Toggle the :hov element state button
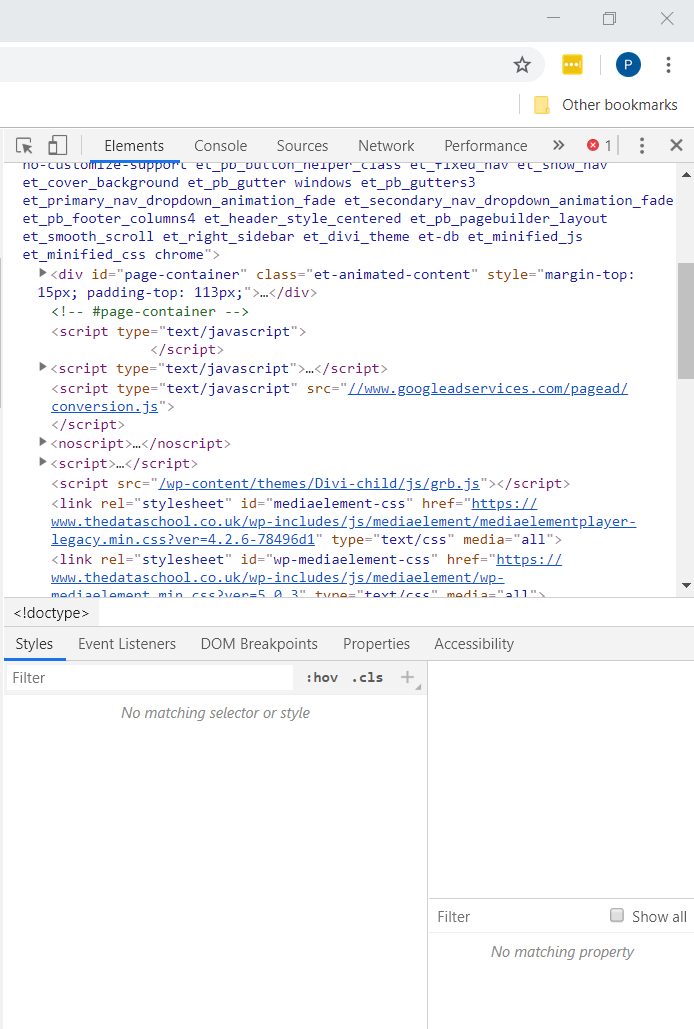 tap(322, 677)
